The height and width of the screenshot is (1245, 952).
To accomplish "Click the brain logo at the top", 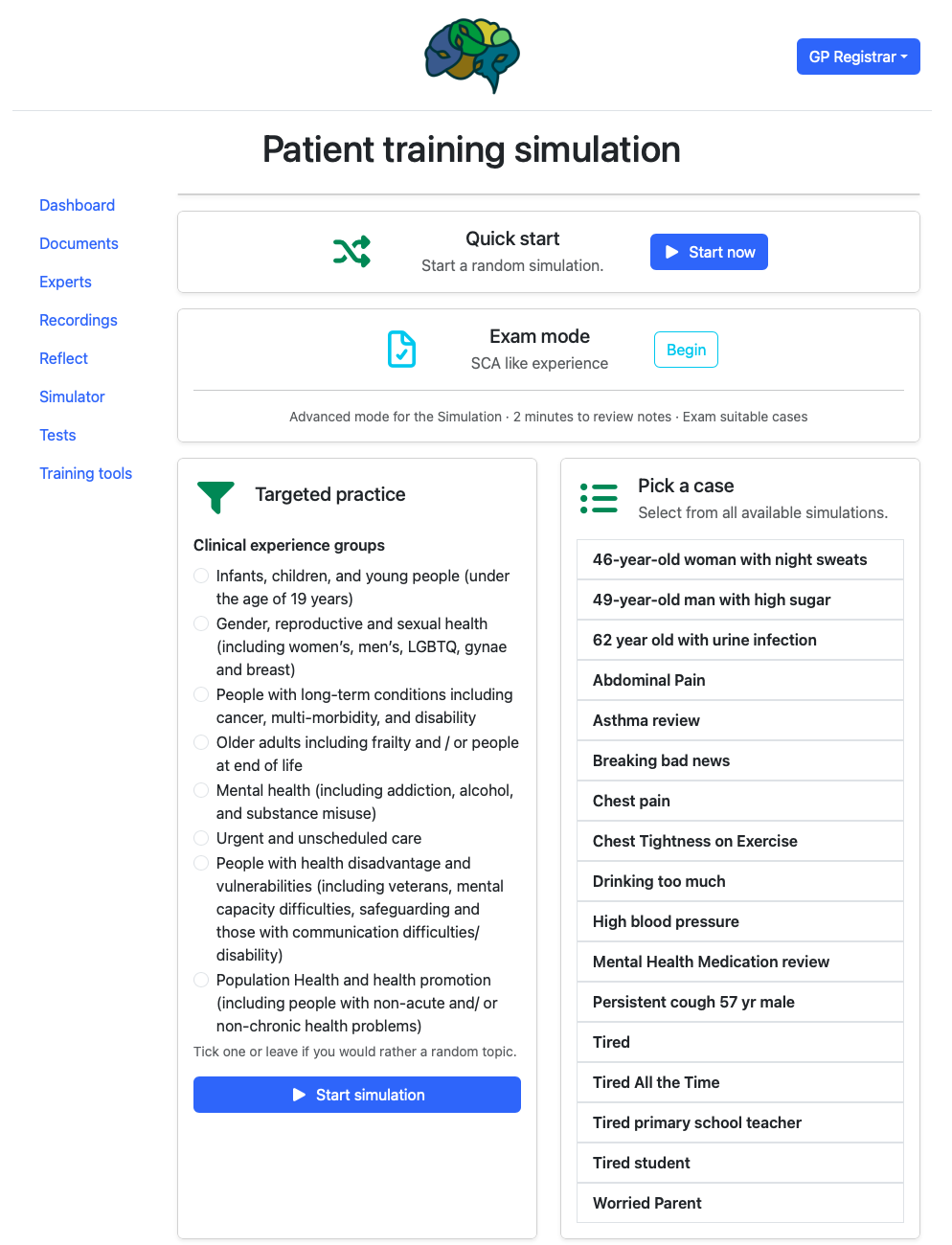I will coord(472,56).
